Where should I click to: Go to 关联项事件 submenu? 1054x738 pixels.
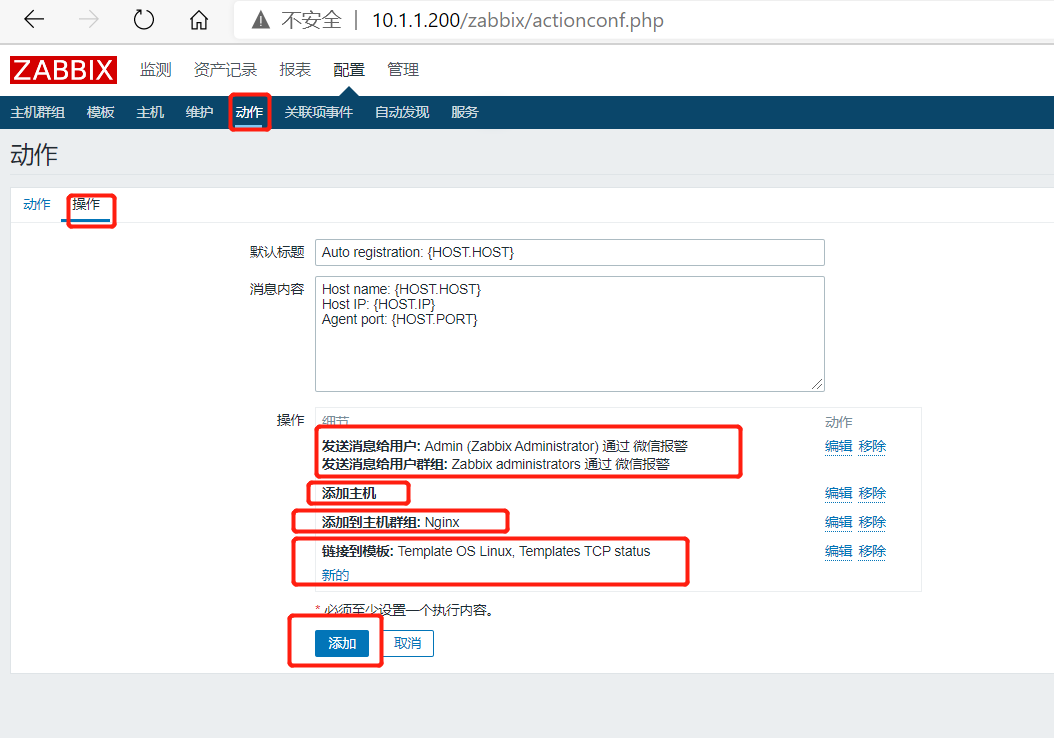tap(319, 112)
